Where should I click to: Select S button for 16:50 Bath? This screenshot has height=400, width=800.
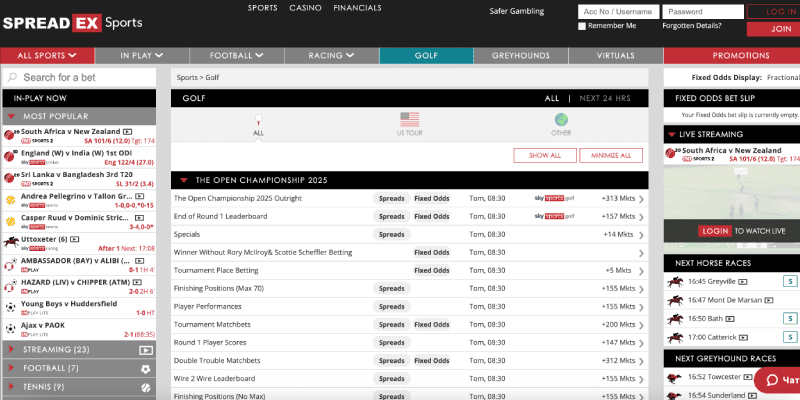tap(790, 319)
